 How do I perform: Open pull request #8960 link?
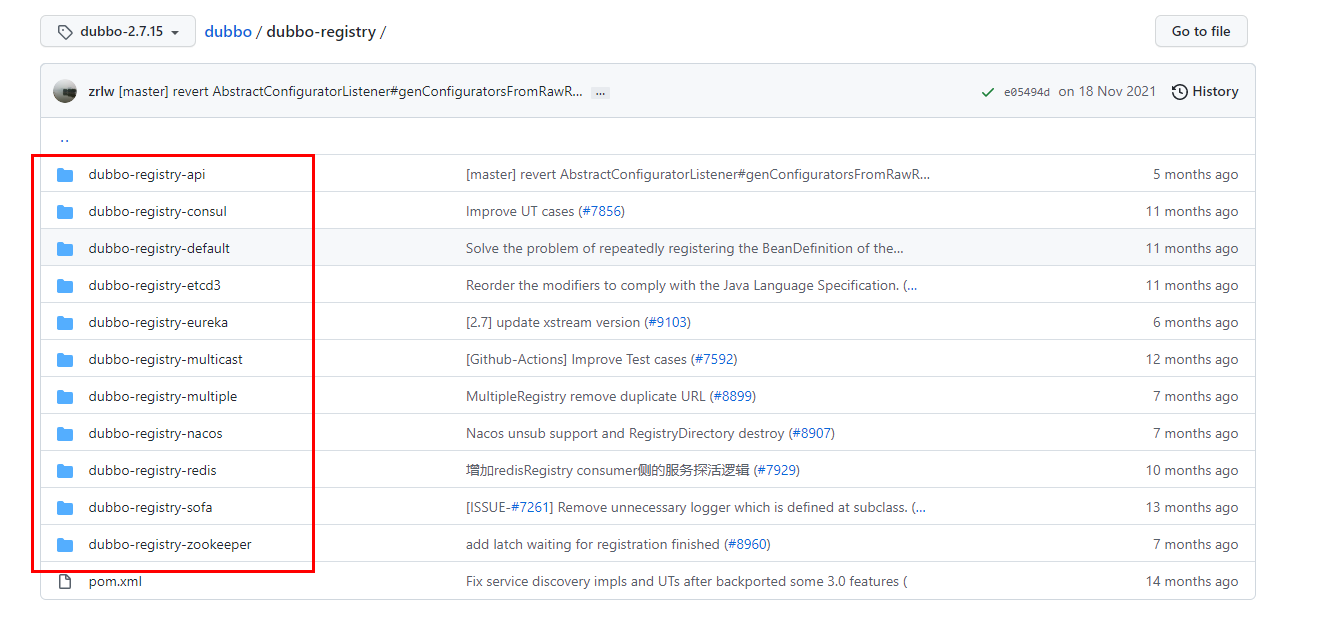click(747, 544)
